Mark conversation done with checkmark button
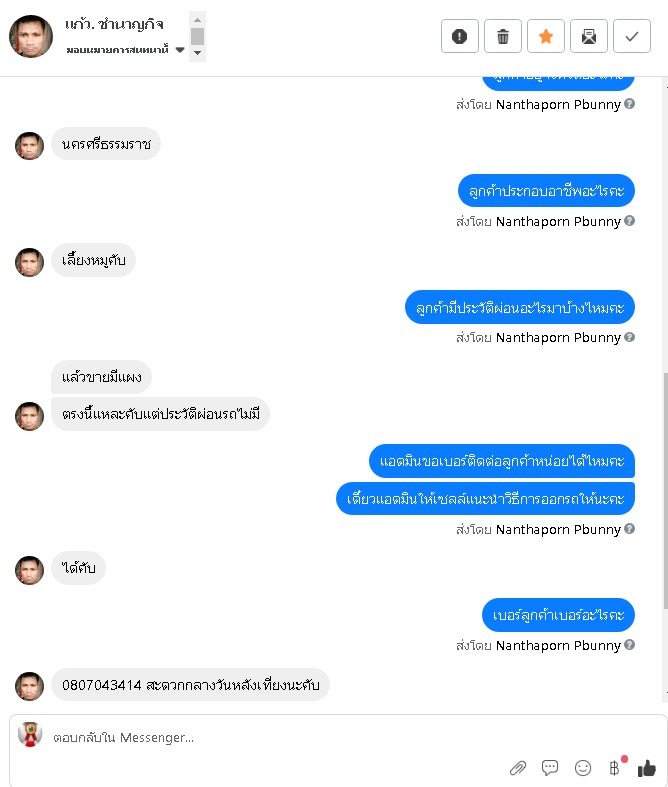Image resolution: width=668 pixels, height=787 pixels. coord(632,36)
